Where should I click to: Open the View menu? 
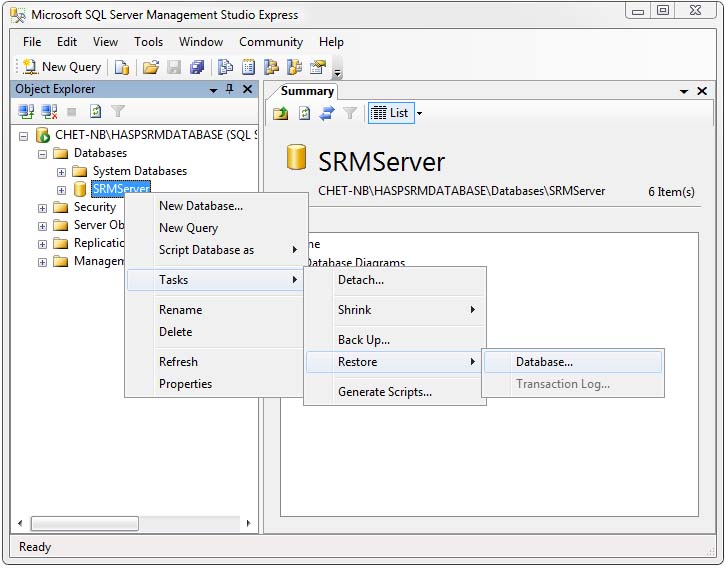tap(105, 42)
